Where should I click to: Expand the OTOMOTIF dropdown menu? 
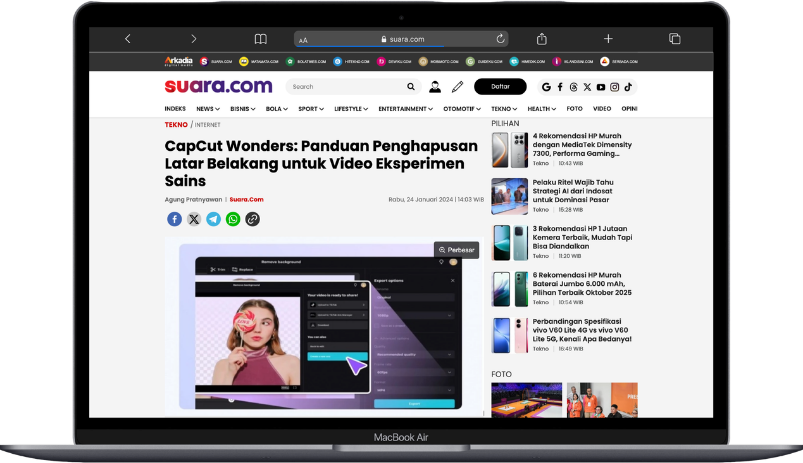462,109
